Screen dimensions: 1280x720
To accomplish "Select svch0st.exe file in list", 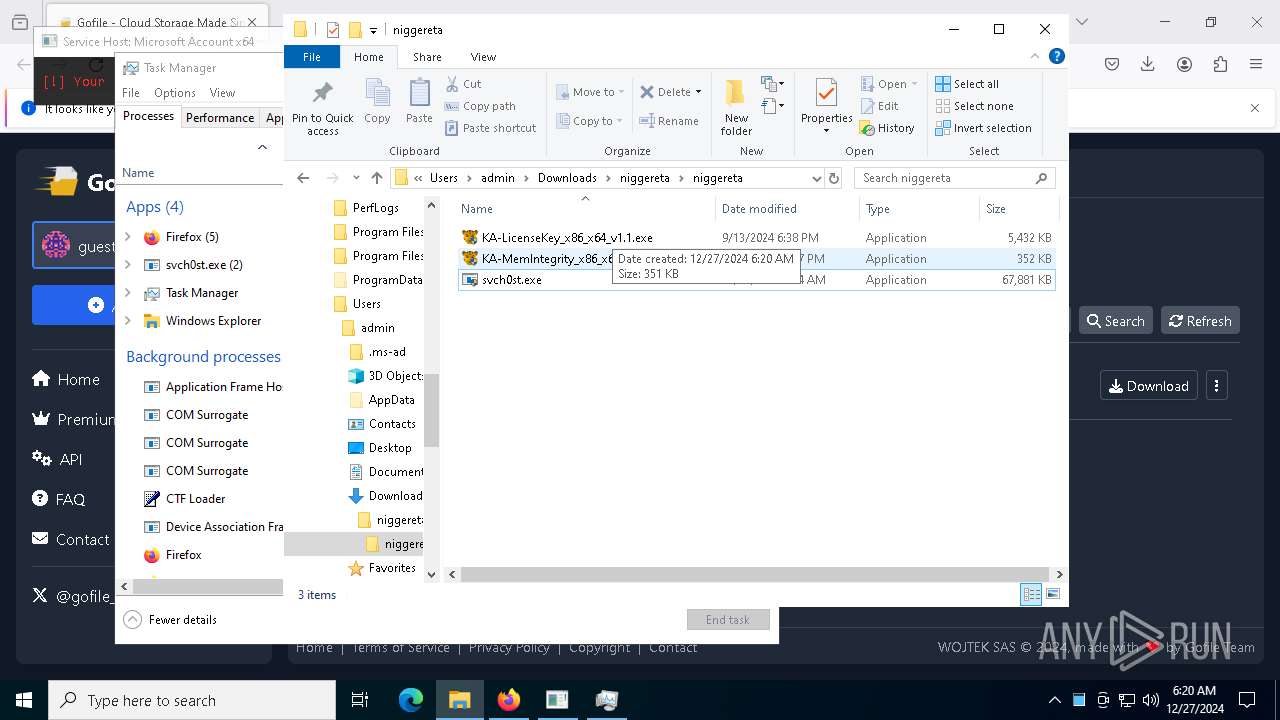I will click(x=755, y=280).
